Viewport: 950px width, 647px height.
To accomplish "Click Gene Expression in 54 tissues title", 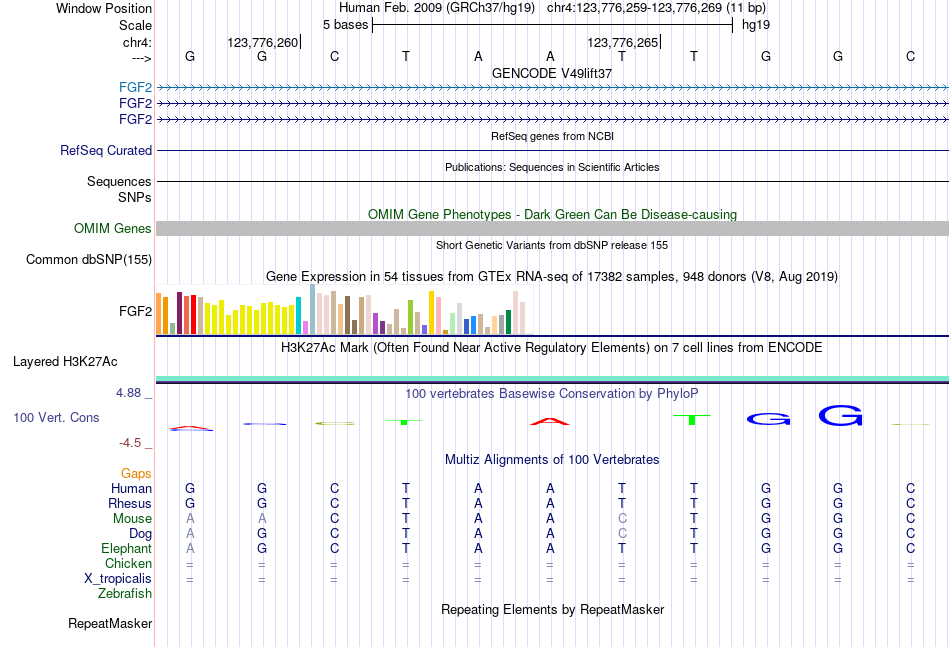I will (x=552, y=277).
